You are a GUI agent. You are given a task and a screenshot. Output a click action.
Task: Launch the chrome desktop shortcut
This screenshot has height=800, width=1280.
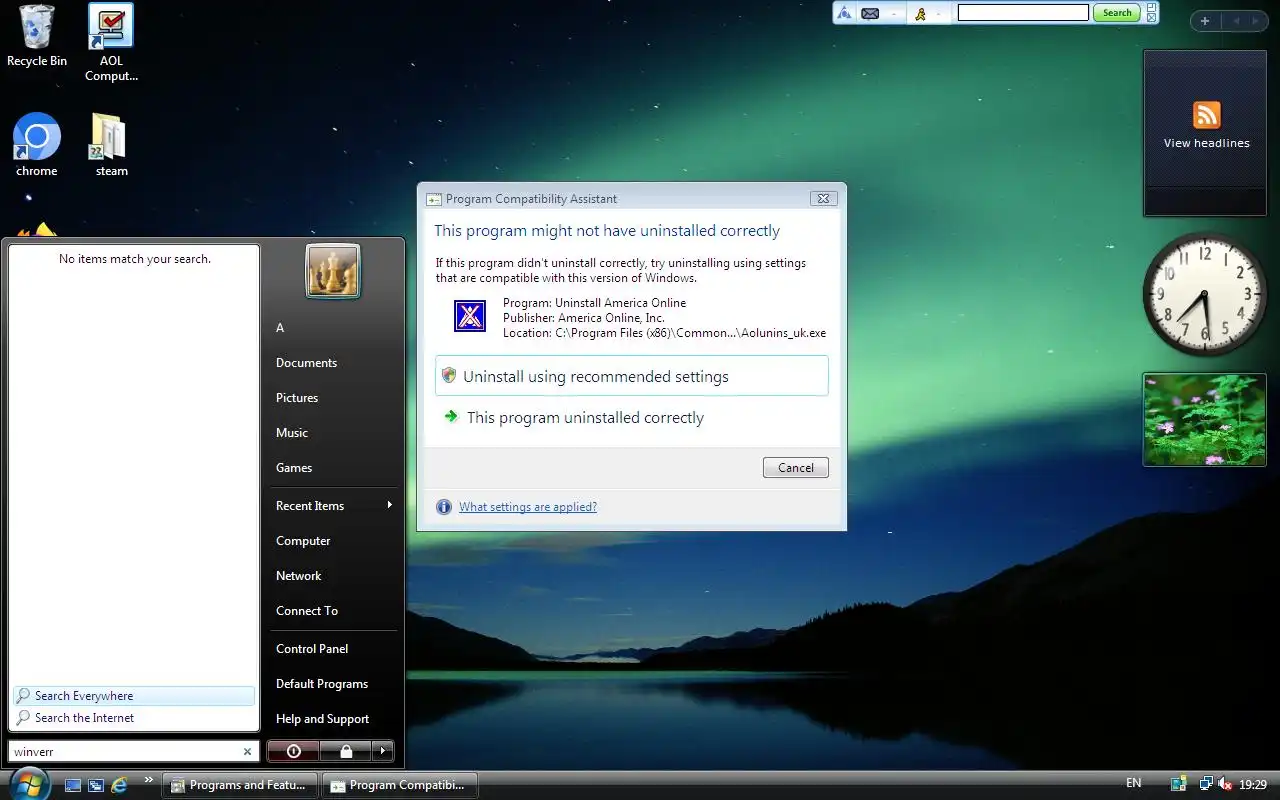coord(37,145)
